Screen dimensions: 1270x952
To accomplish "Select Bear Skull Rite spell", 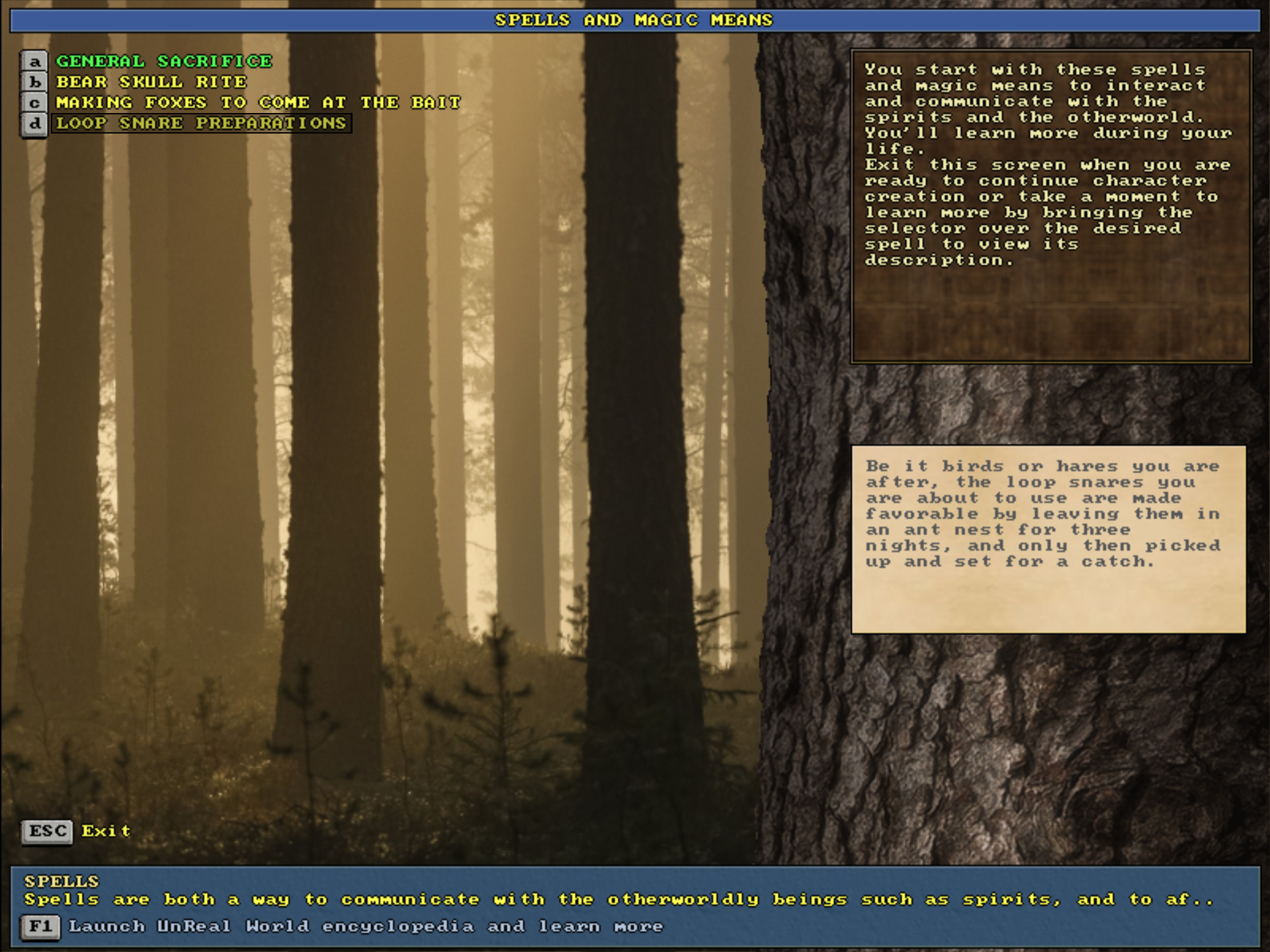I will coord(151,82).
